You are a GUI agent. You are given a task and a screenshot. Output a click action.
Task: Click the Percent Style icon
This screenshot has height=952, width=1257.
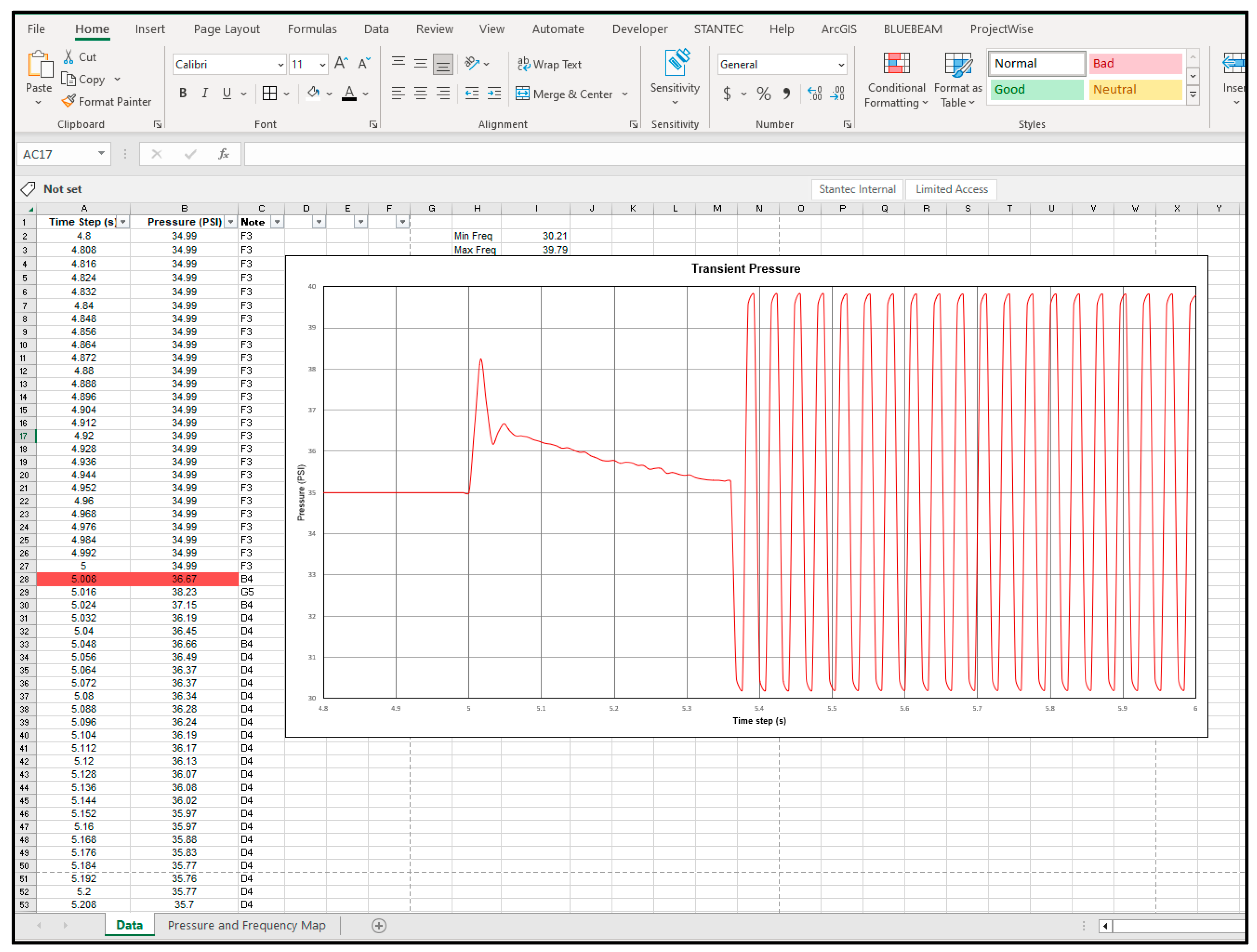[763, 94]
